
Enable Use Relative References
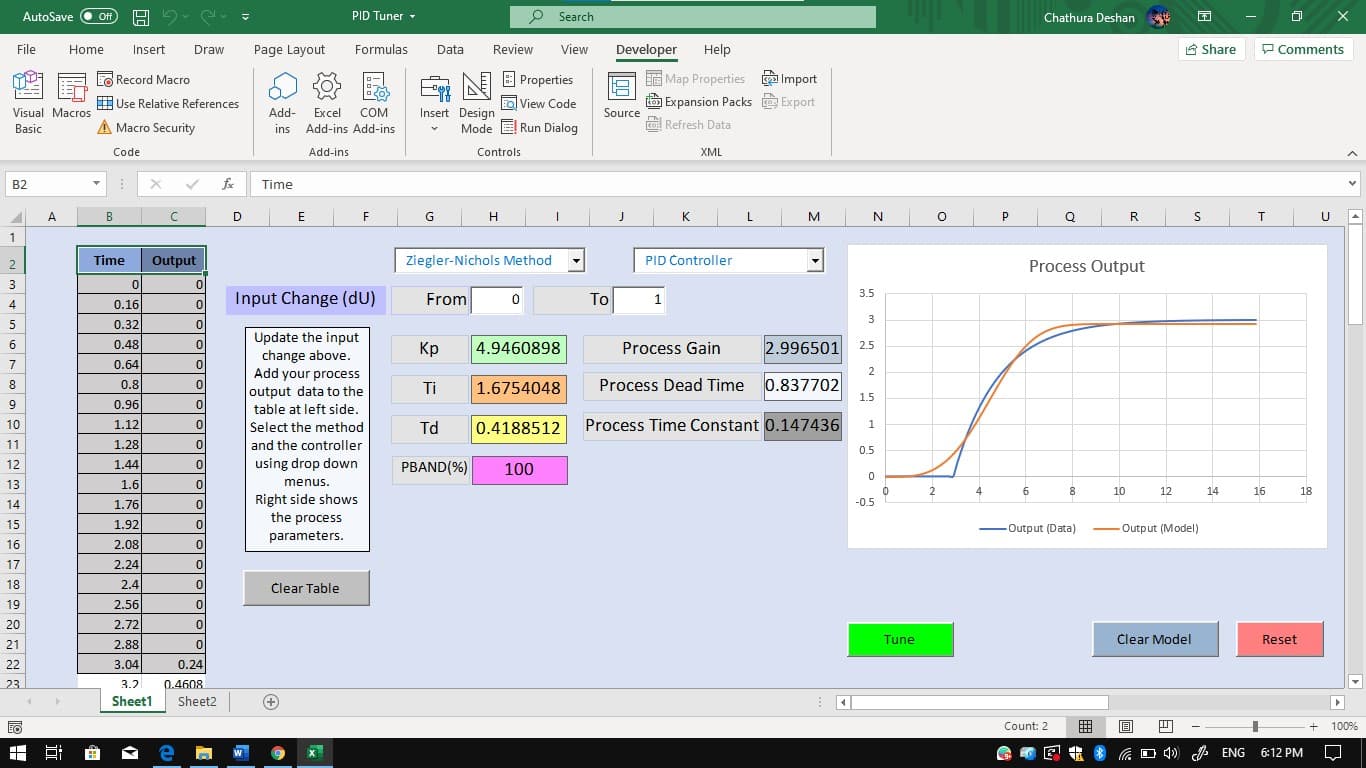(168, 103)
